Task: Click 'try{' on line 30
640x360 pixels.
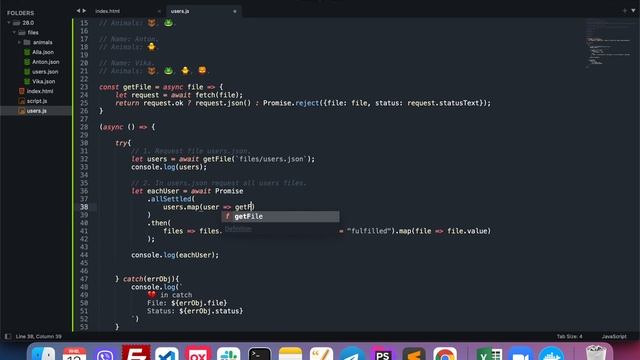Action: [123, 143]
